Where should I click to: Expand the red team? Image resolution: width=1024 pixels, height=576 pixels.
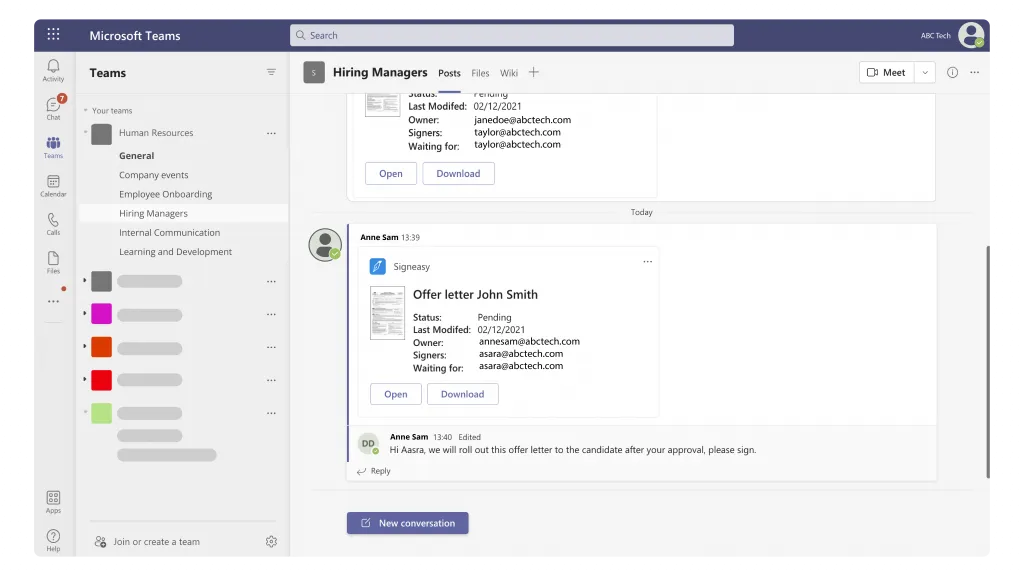click(x=85, y=379)
